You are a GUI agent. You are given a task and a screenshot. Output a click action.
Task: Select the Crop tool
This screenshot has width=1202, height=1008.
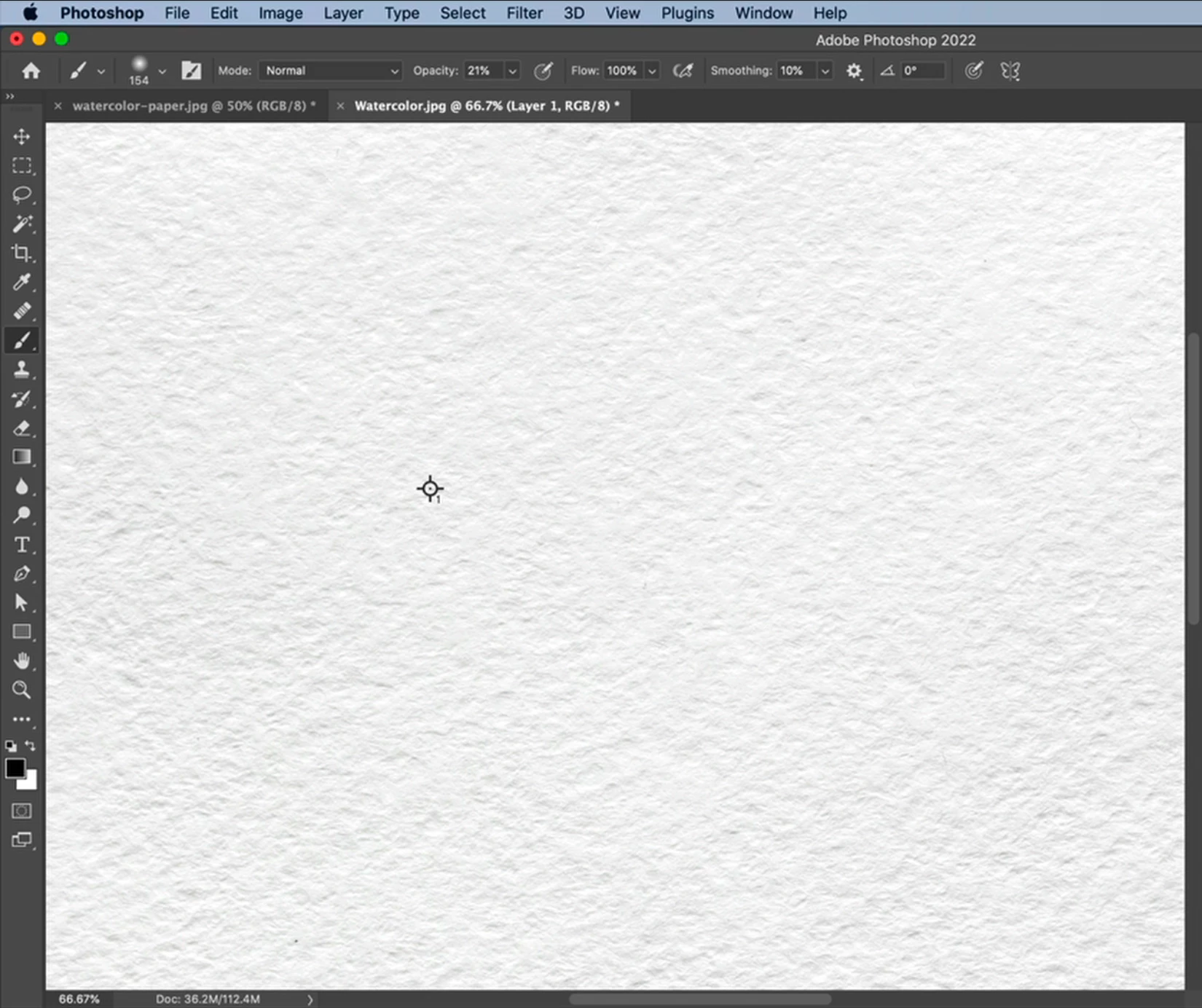(x=22, y=253)
